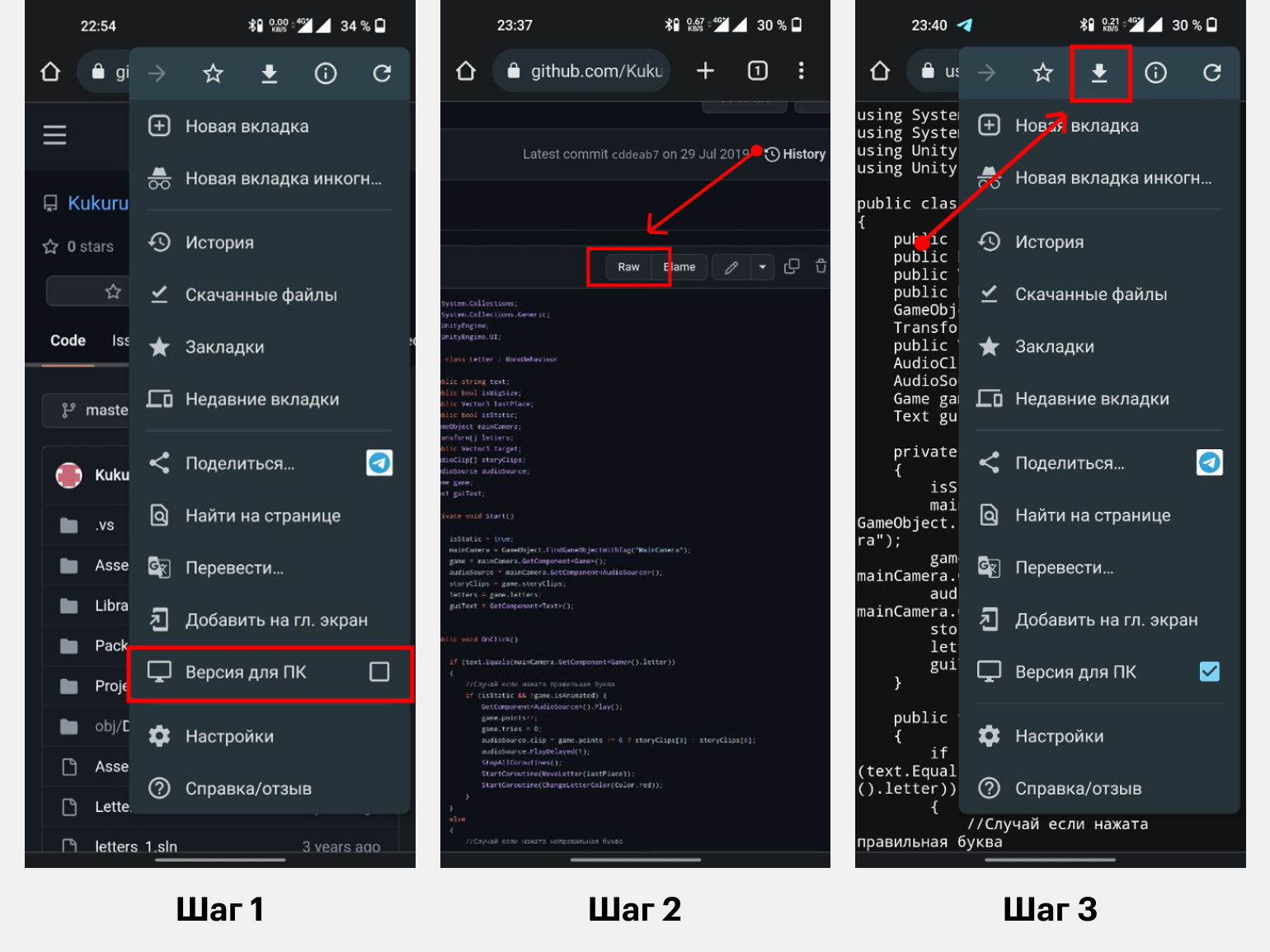Open the tab switcher showing 1 tab

click(758, 71)
